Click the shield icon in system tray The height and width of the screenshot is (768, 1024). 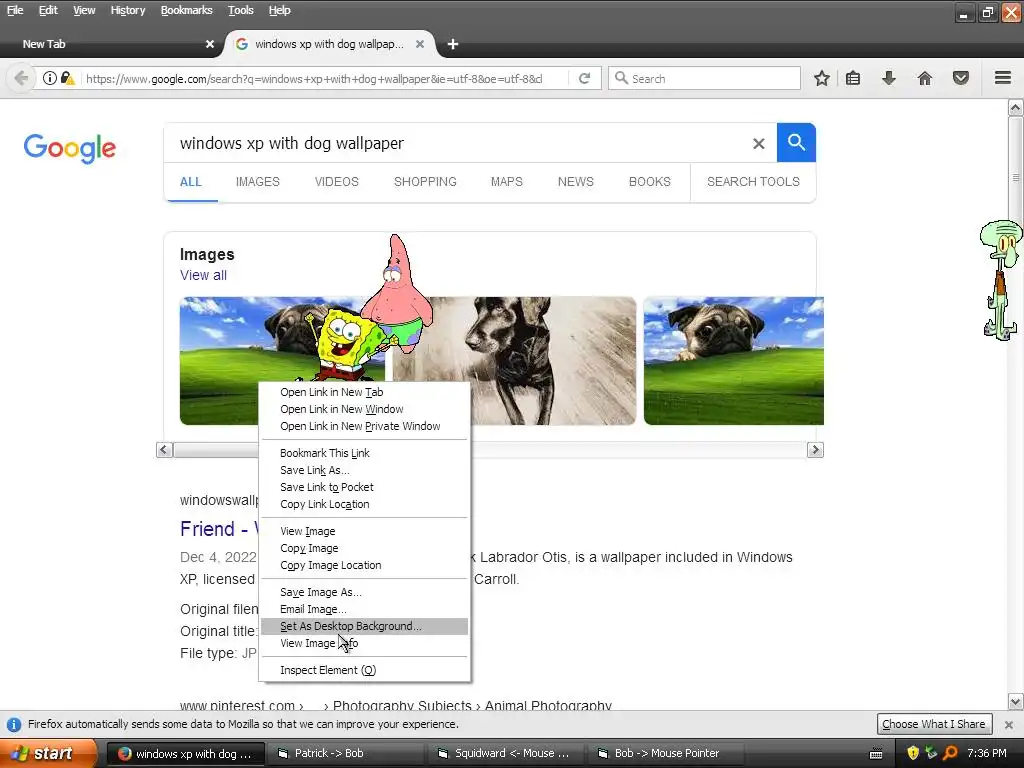(913, 753)
